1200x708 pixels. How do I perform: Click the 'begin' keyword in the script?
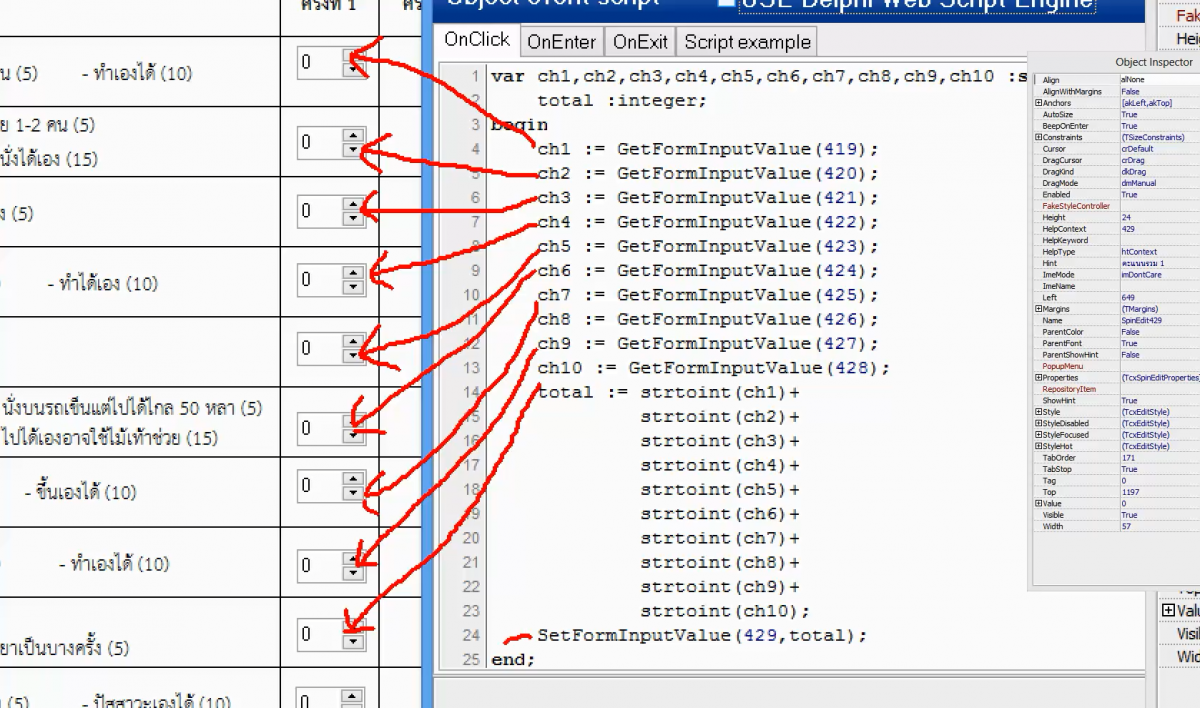(x=519, y=125)
